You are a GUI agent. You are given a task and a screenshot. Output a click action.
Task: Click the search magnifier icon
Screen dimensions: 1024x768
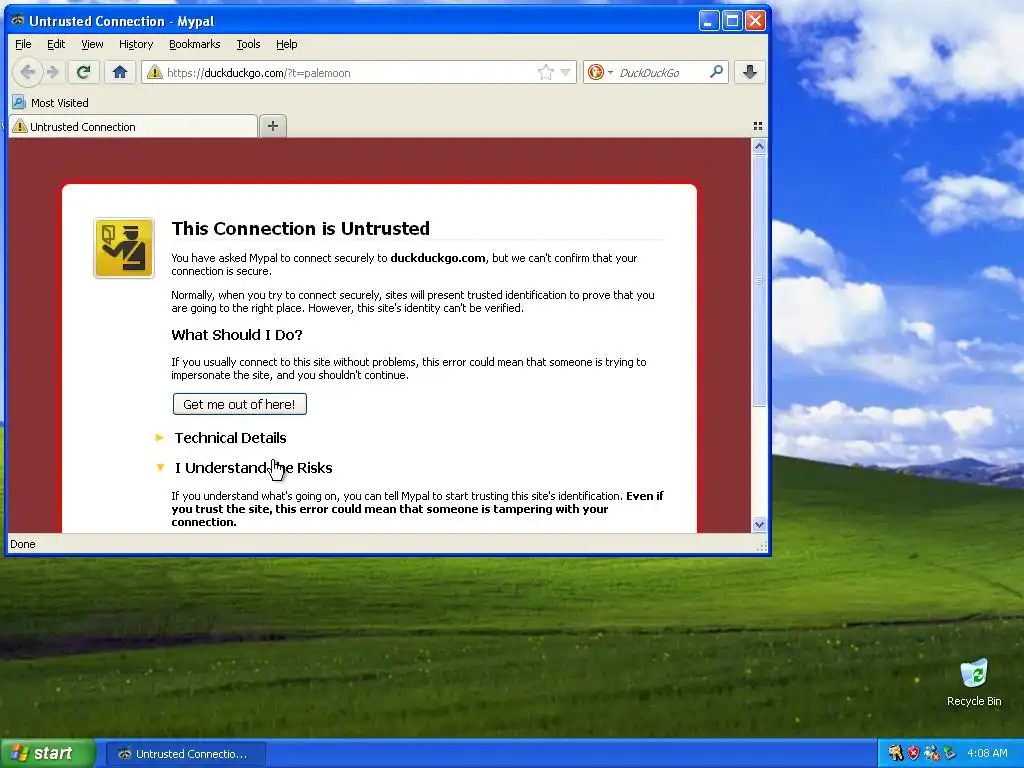[x=716, y=72]
